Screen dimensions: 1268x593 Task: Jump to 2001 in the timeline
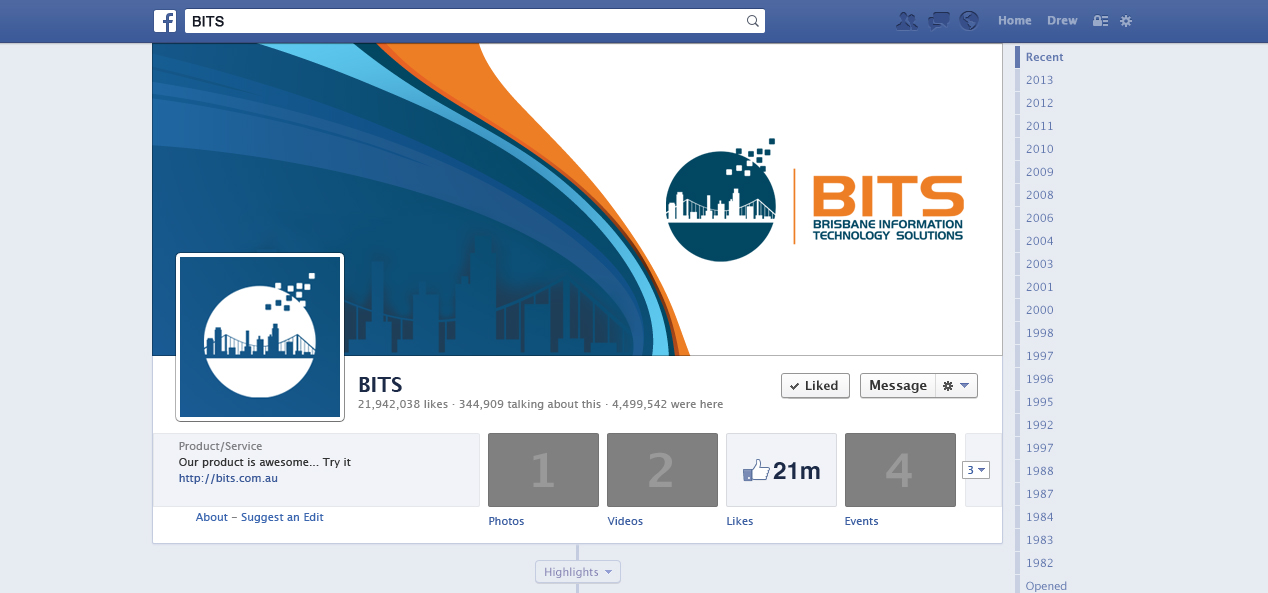(1039, 287)
